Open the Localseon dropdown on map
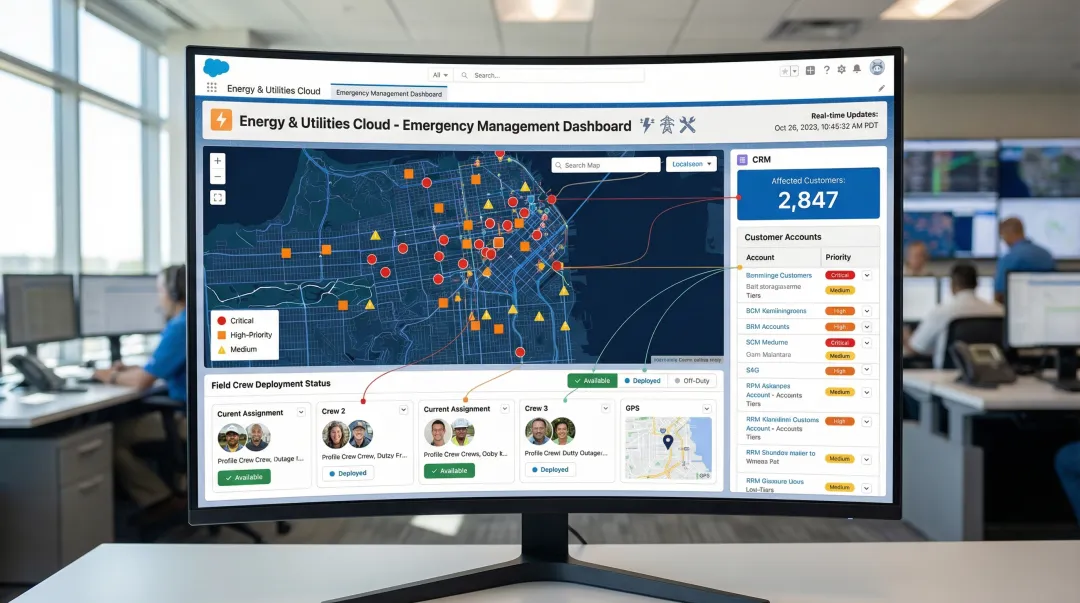The width and height of the screenshot is (1080, 603). [x=692, y=164]
